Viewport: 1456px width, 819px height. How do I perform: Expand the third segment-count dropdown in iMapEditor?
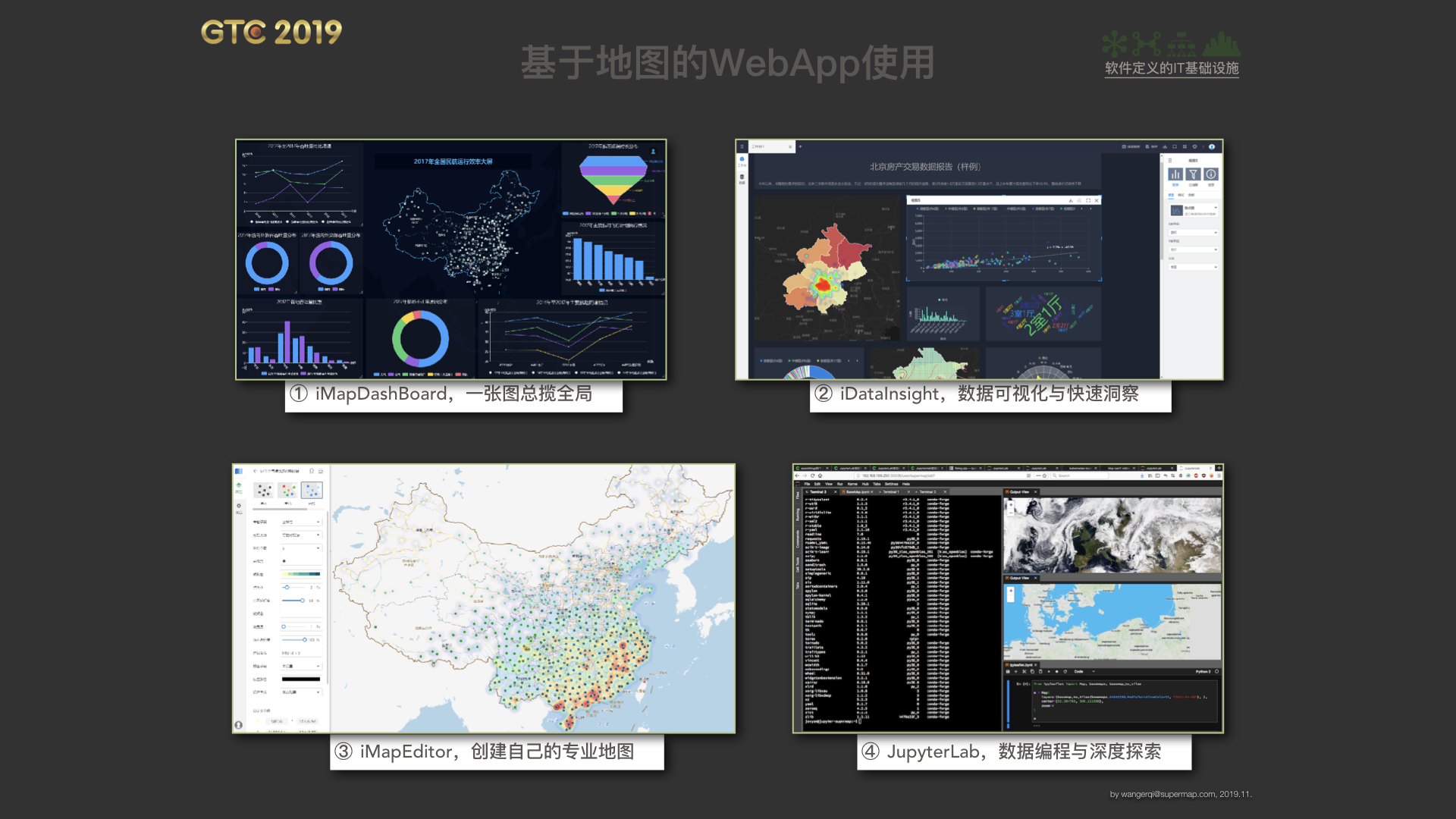click(x=301, y=548)
